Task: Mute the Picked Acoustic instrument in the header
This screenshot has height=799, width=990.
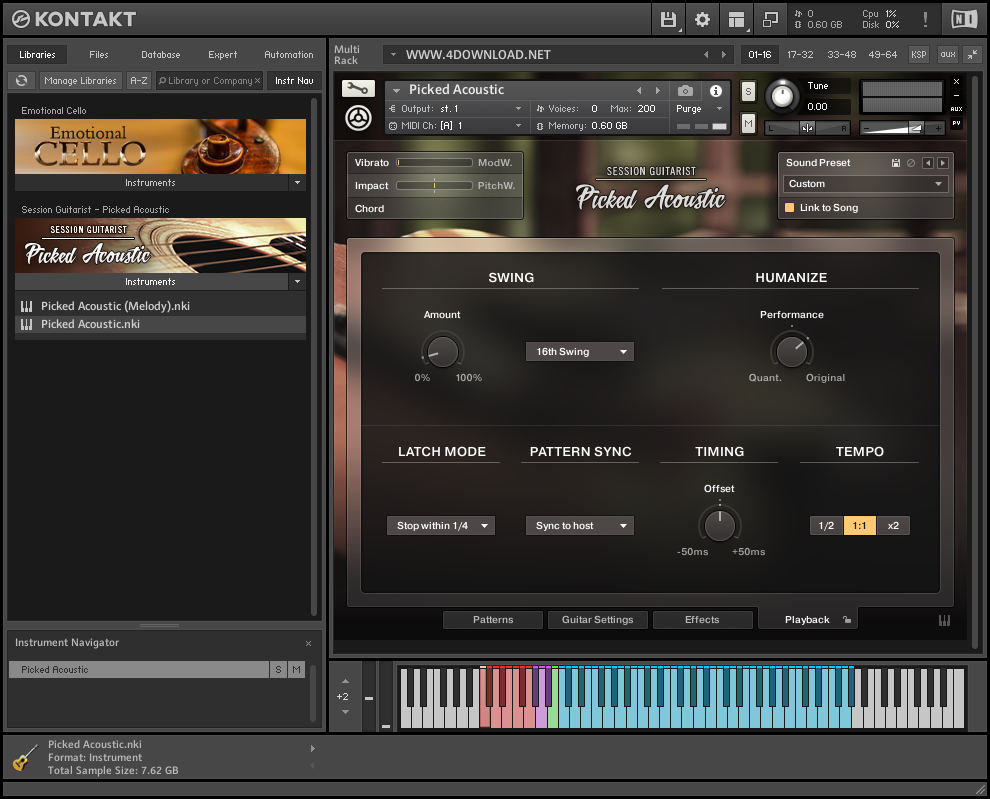Action: 748,123
